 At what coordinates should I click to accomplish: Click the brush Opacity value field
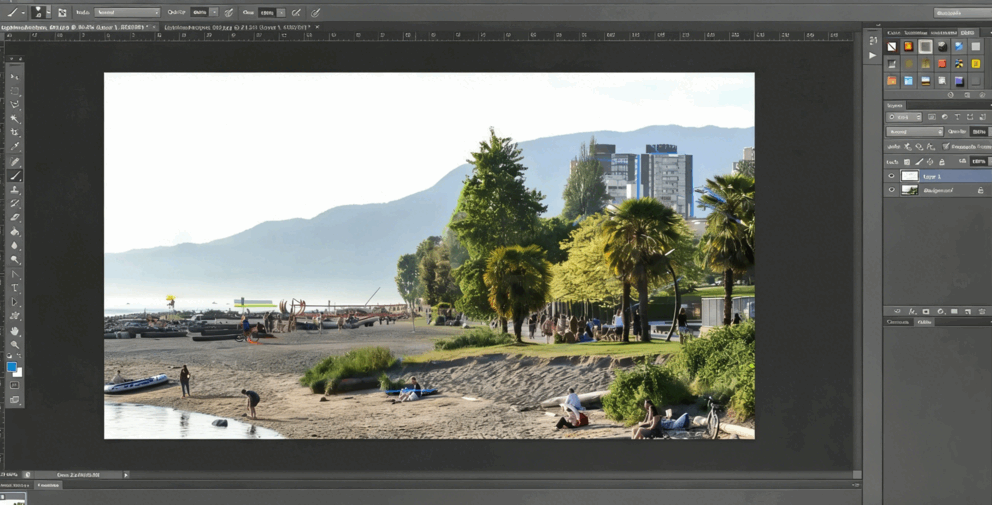(x=200, y=13)
